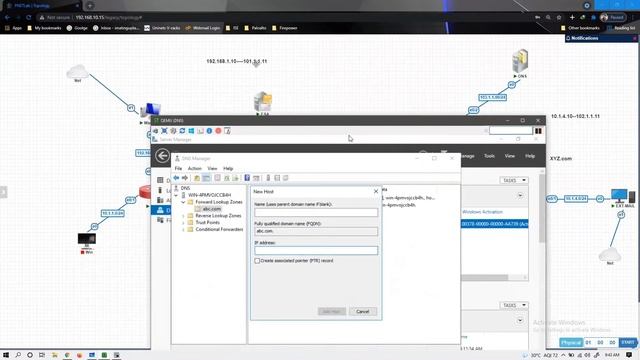Click the fullscreen icon in the DEMO DNS console toolbar

[164, 131]
